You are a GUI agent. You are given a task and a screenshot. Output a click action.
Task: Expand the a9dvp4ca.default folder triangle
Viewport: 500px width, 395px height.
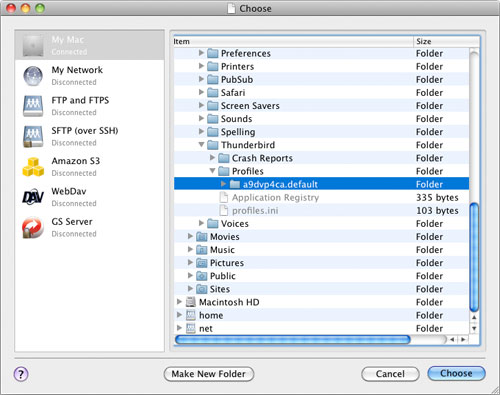tap(223, 184)
